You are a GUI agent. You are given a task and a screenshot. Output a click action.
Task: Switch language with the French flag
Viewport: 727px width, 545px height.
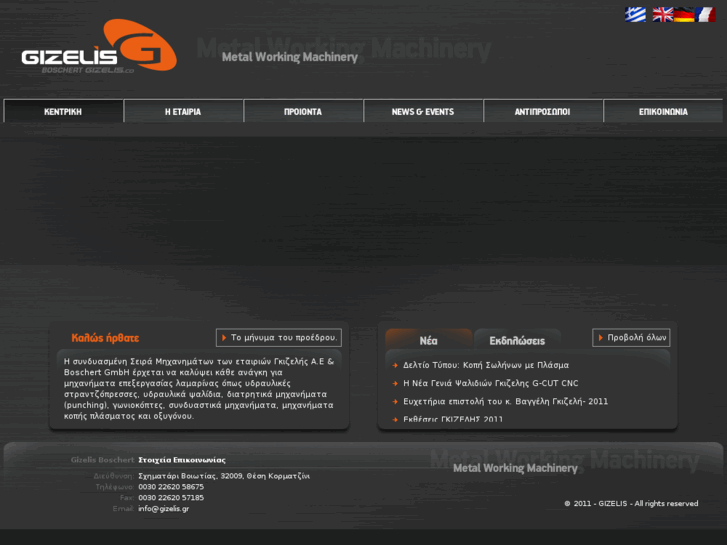(x=705, y=14)
